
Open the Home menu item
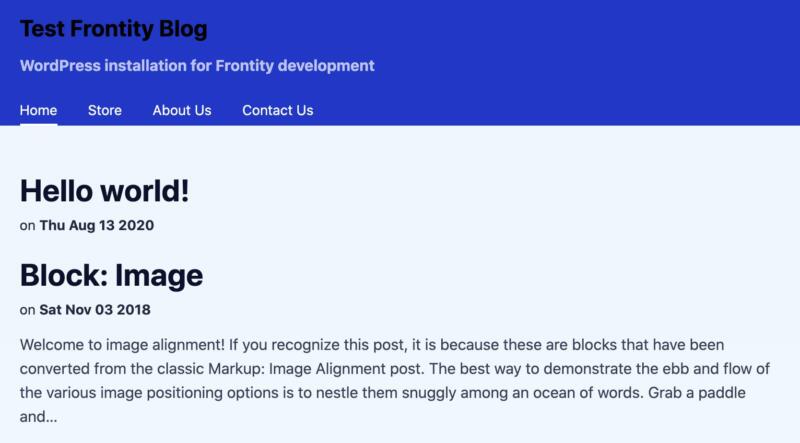(38, 110)
